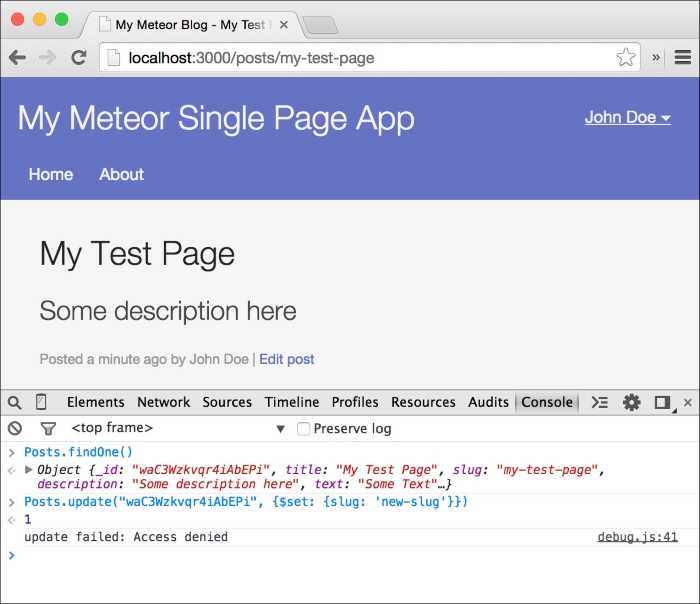The width and height of the screenshot is (700, 604).
Task: Focus the localhost:3000 address bar
Action: (x=370, y=58)
